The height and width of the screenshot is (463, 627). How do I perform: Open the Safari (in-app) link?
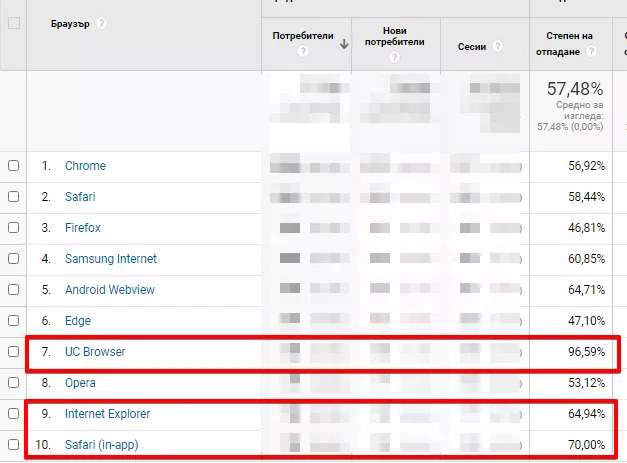[102, 445]
